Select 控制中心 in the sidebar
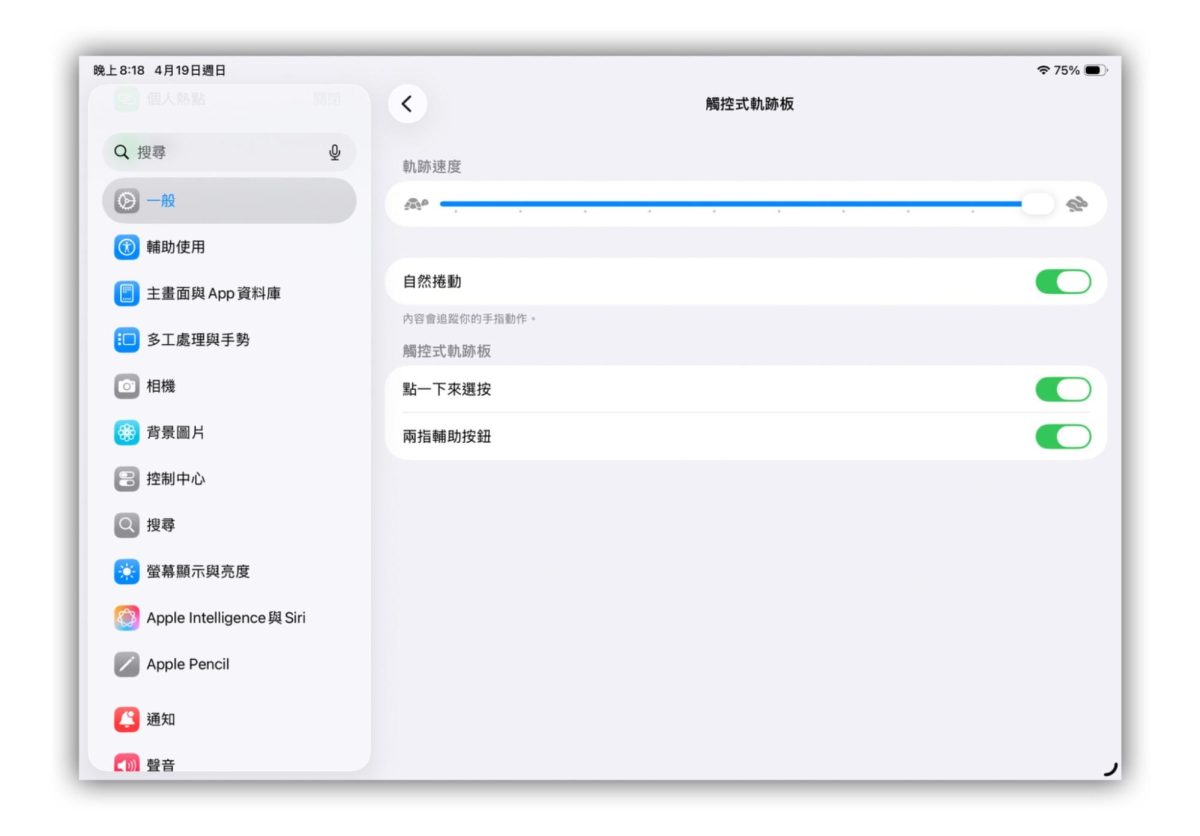 [229, 479]
